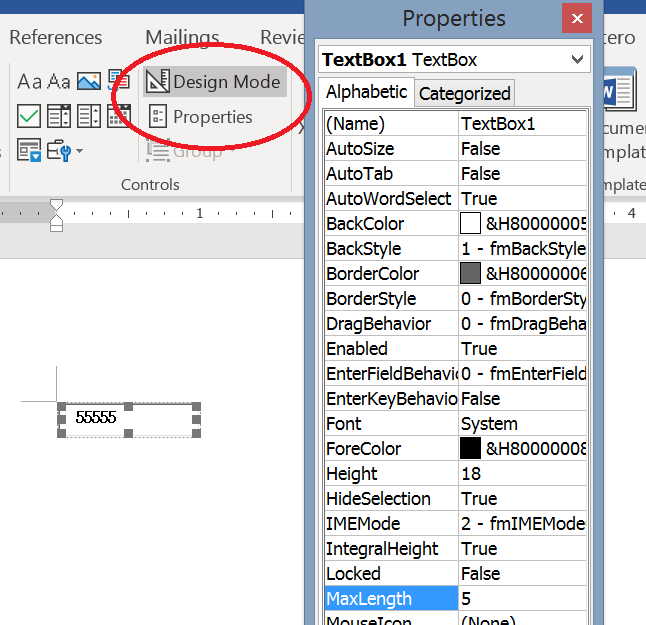Viewport: 646px width, 625px height.
Task: Select the MaxLength value field
Action: [x=522, y=599]
